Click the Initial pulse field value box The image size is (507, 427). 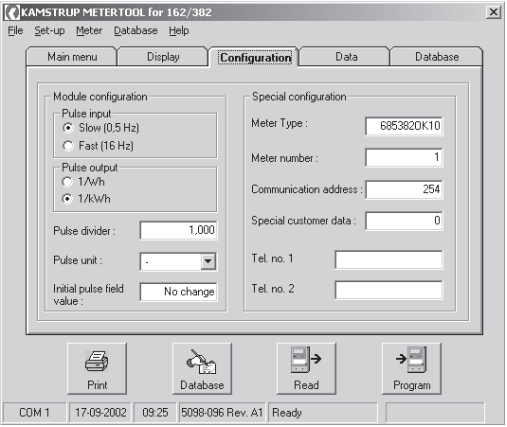178,292
